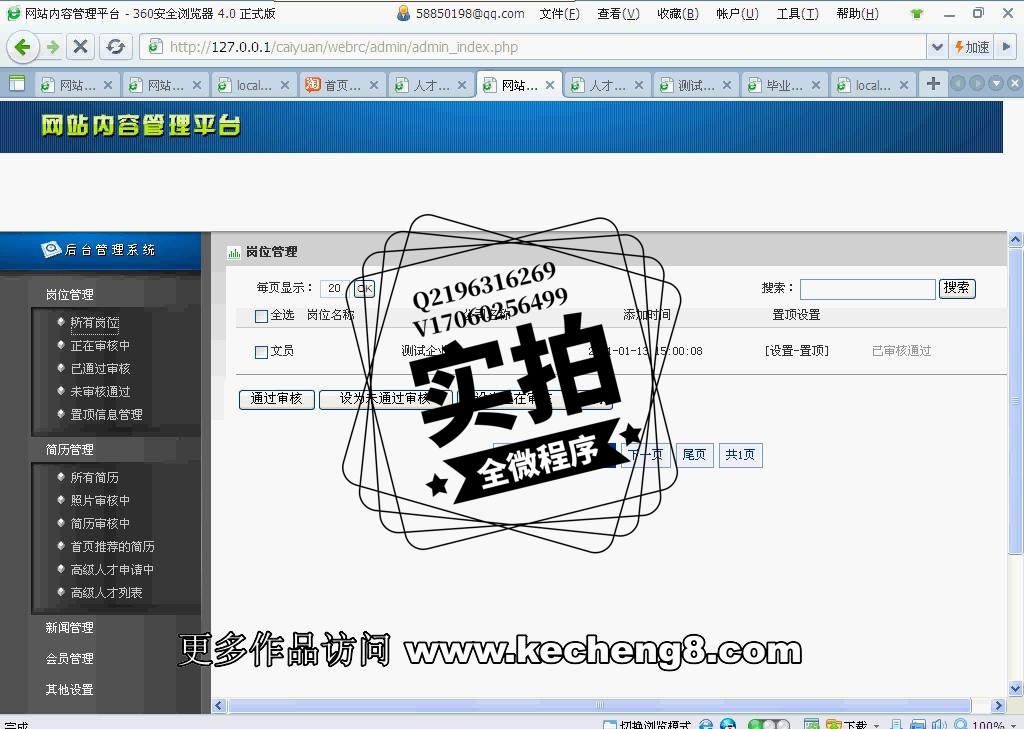Image resolution: width=1024 pixels, height=729 pixels.
Task: Switch to the 毕业 tab
Action: pyautogui.click(x=784, y=85)
